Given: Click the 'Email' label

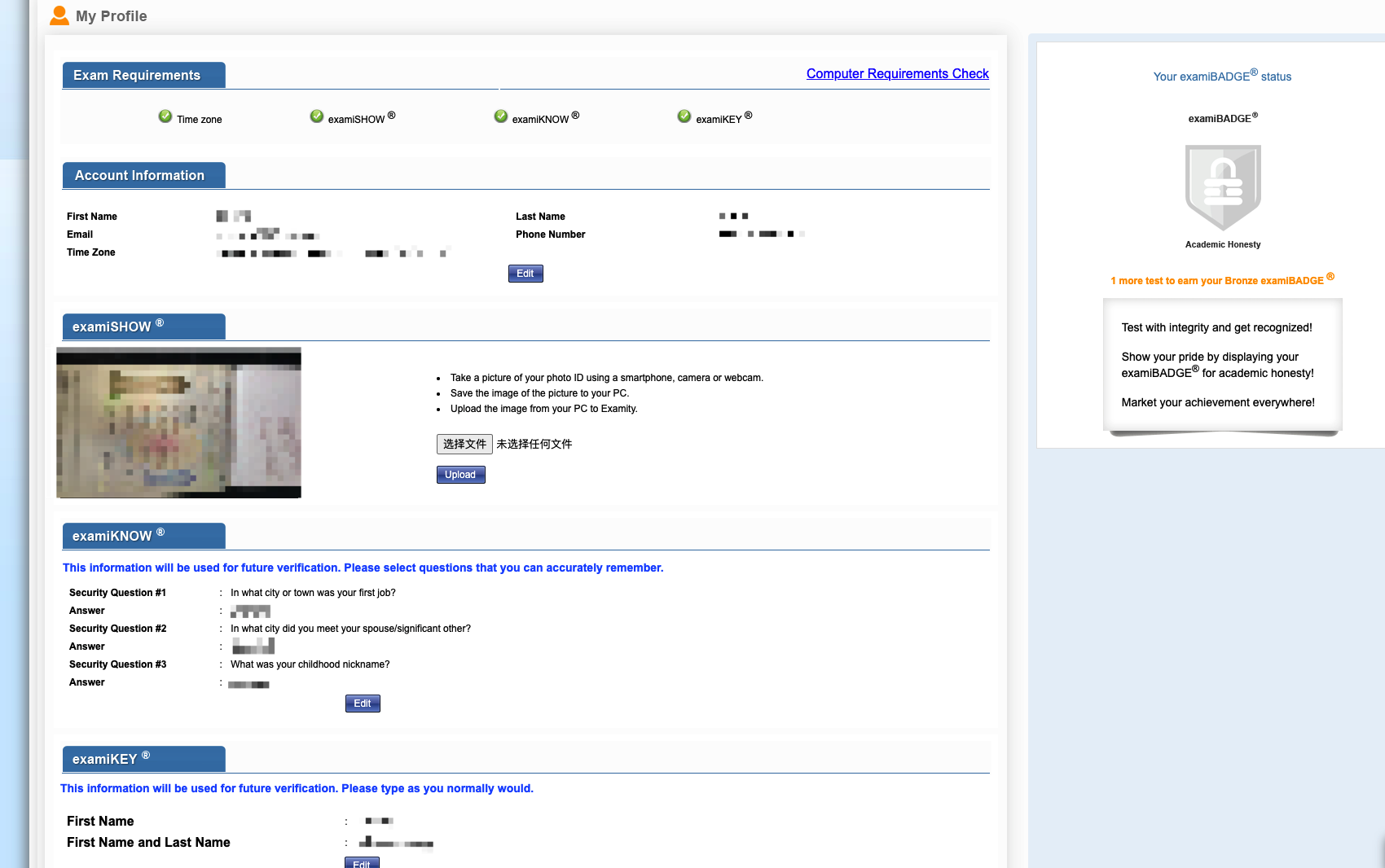Looking at the screenshot, I should pos(80,235).
